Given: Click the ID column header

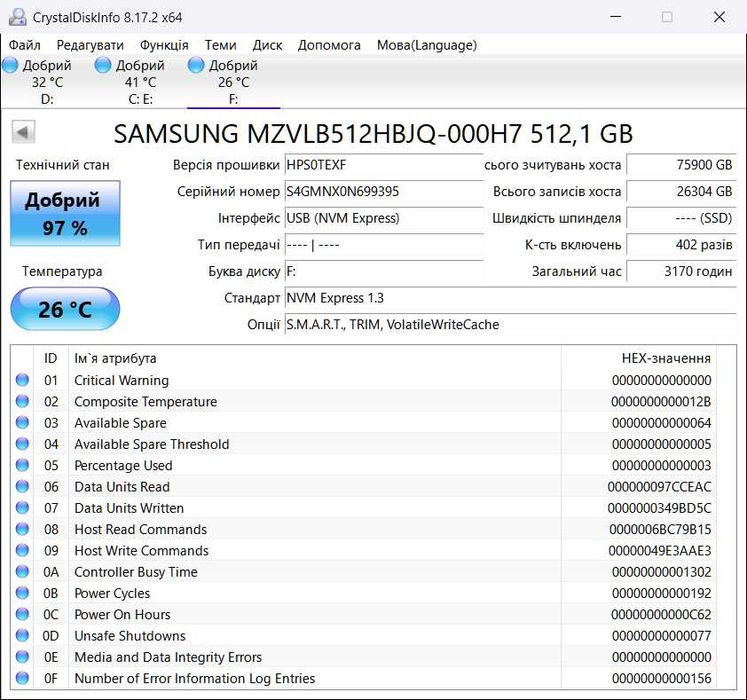Looking at the screenshot, I should [51, 358].
